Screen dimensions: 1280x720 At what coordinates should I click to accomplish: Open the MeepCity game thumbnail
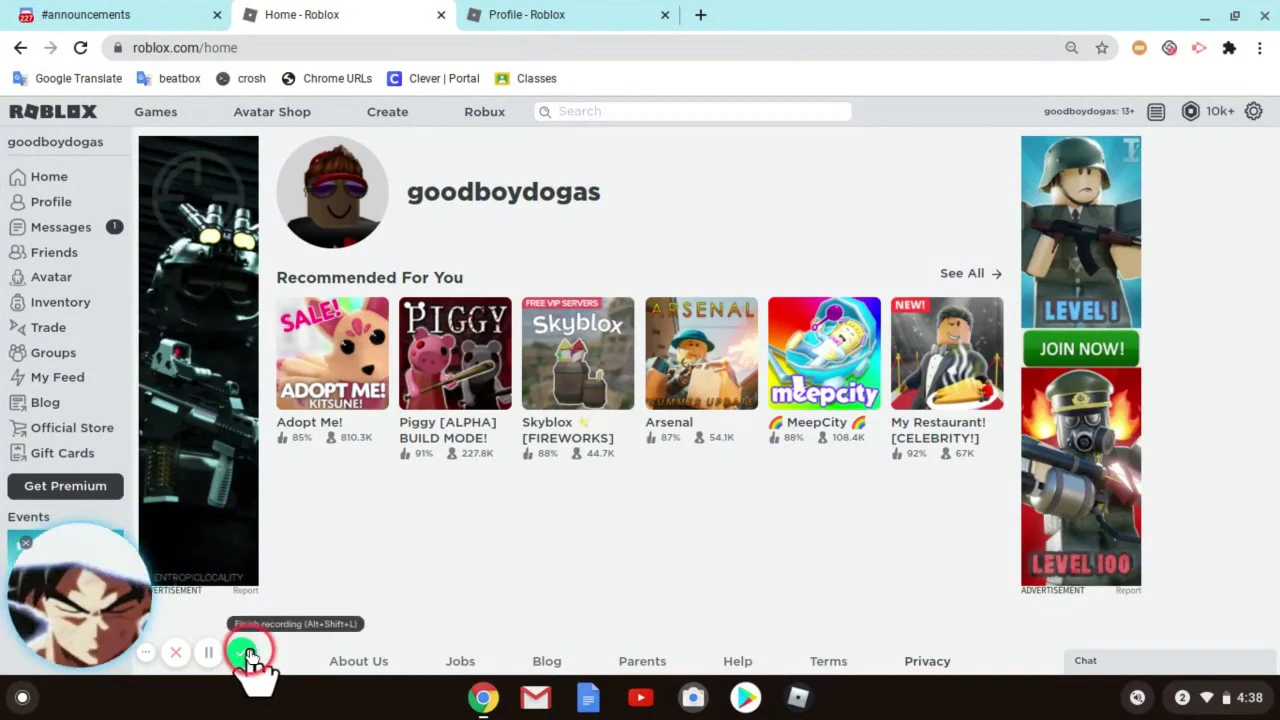[x=824, y=353]
